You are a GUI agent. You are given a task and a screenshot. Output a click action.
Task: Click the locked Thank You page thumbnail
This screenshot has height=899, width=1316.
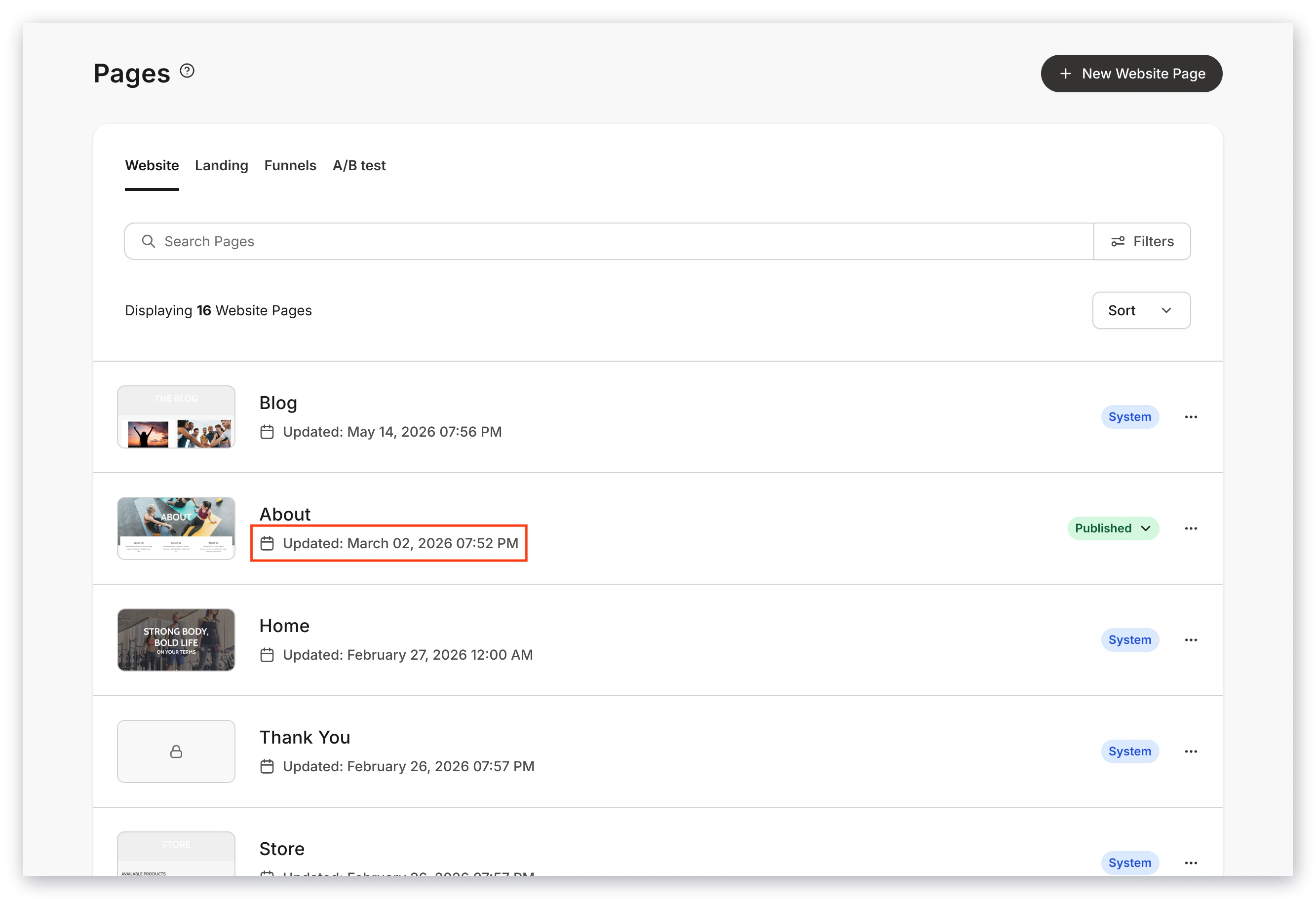click(176, 751)
